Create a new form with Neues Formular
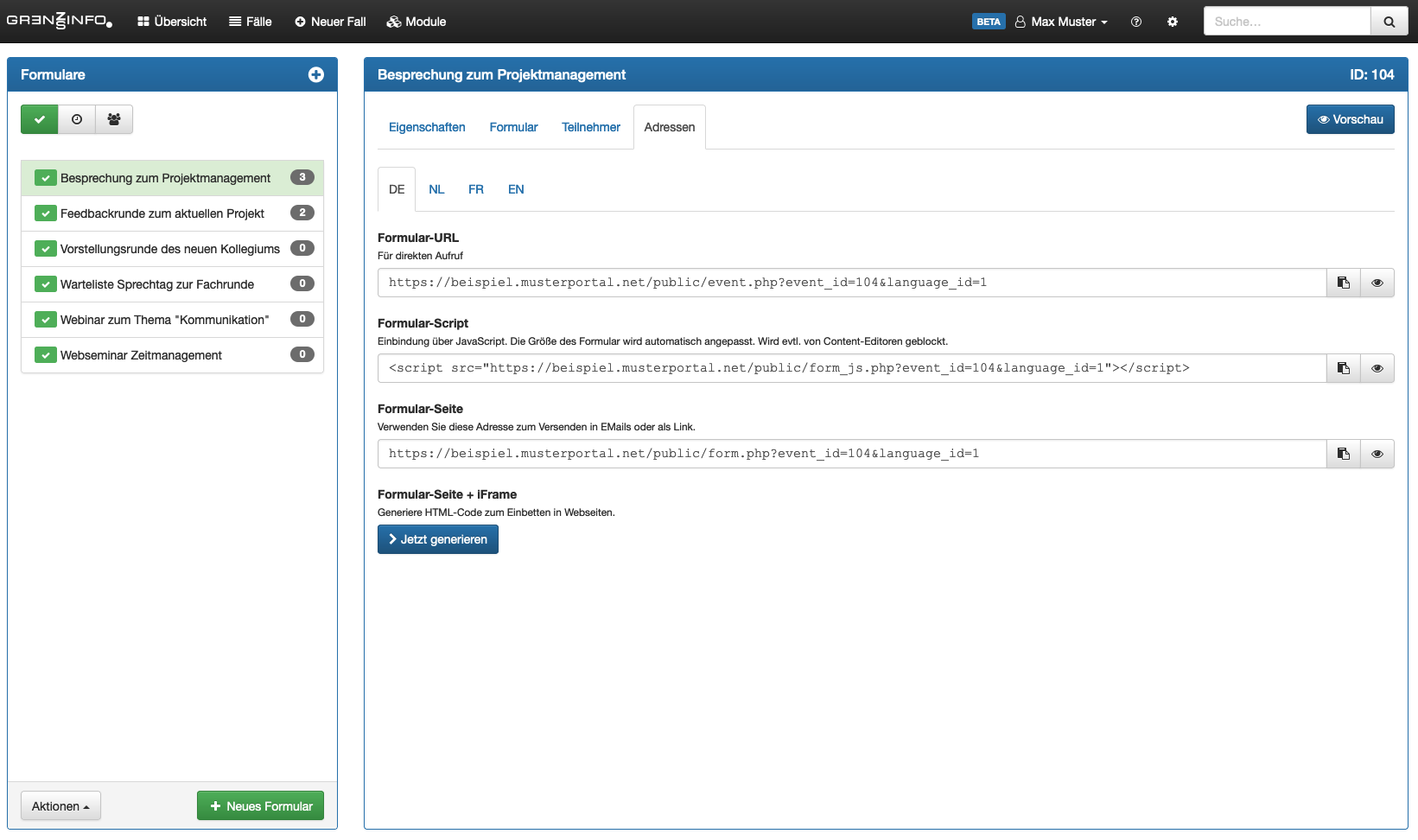Viewport: 1418px width, 840px height. pyautogui.click(x=261, y=806)
